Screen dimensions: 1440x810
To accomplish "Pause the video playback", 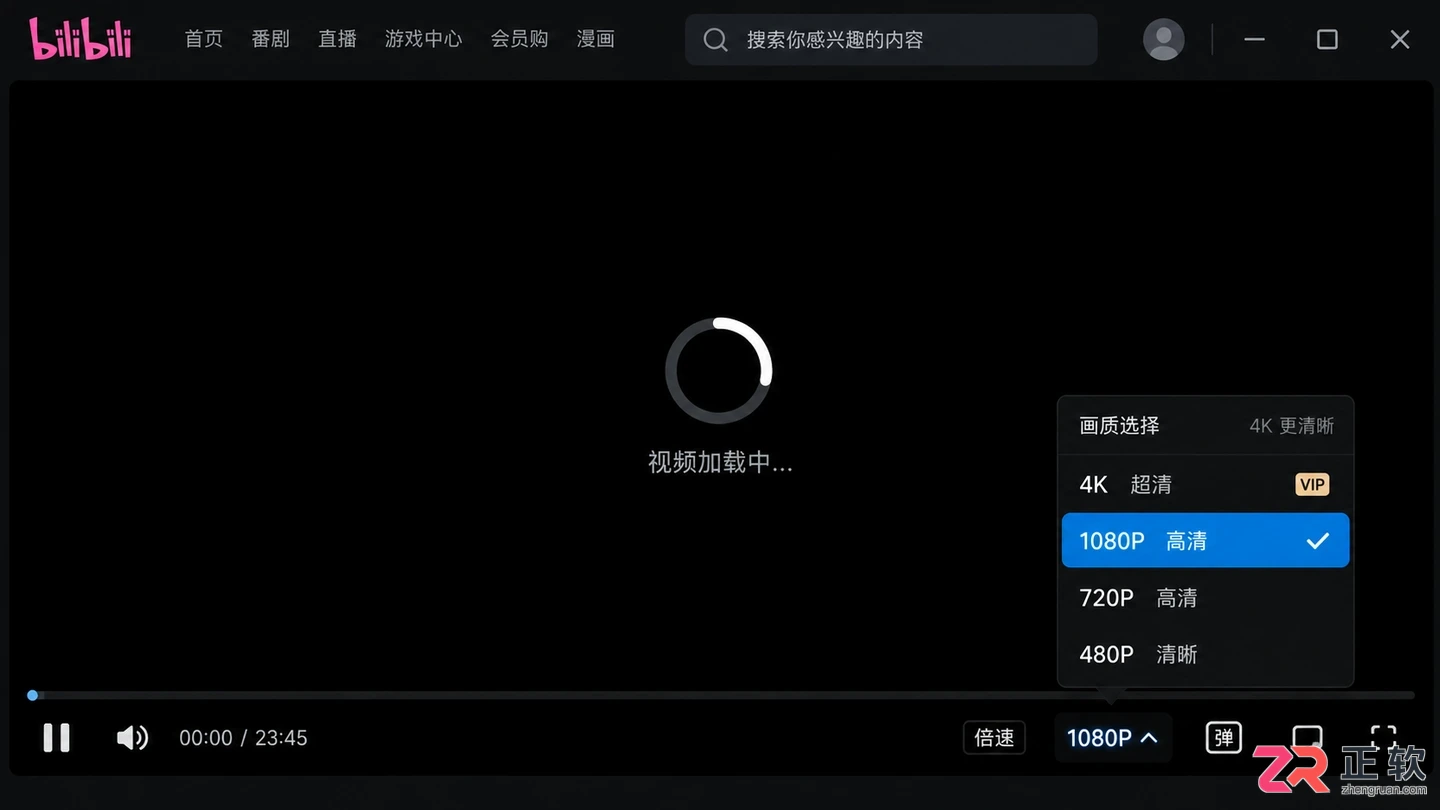I will click(57, 738).
